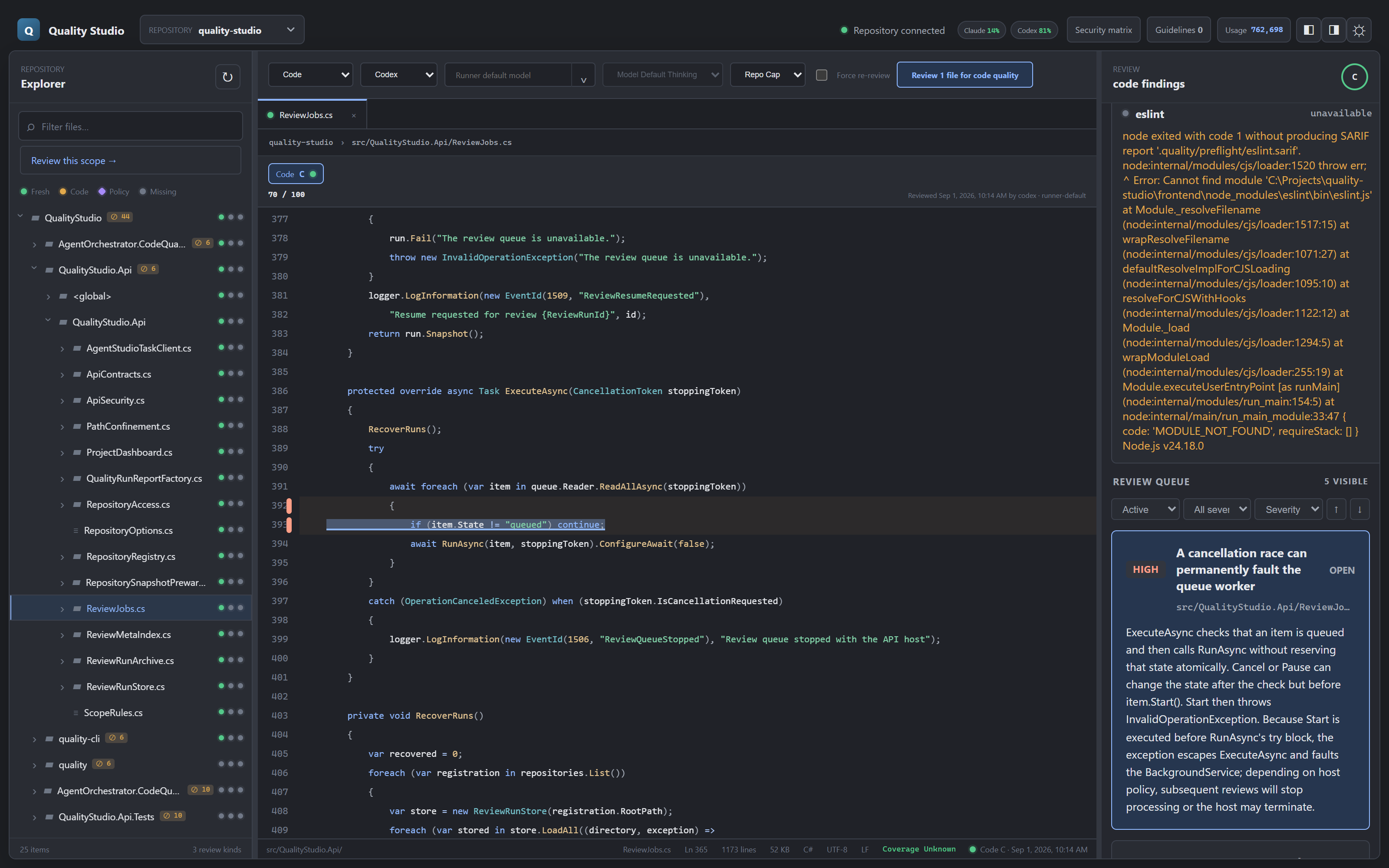Click the Usage 762,698 button
Image resolution: width=1389 pixels, height=868 pixels.
(x=1254, y=30)
